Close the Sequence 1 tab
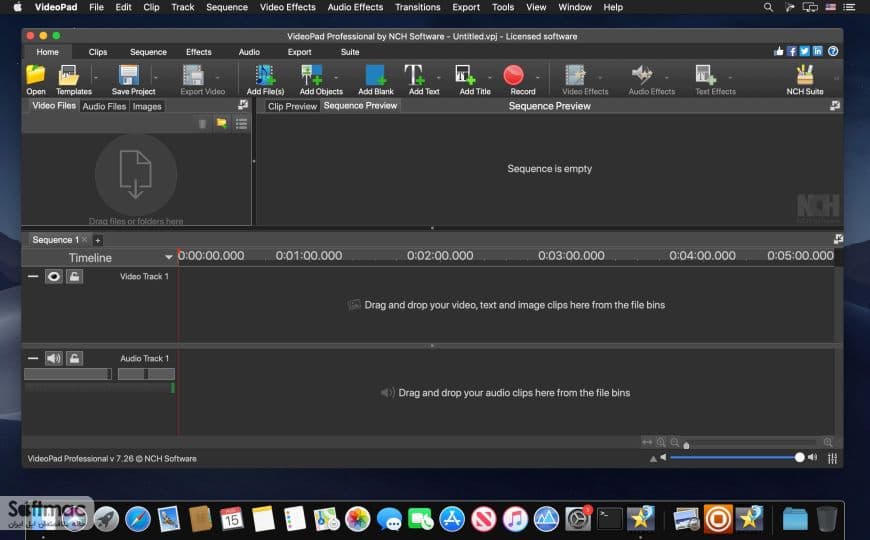The height and width of the screenshot is (540, 870). [x=84, y=240]
